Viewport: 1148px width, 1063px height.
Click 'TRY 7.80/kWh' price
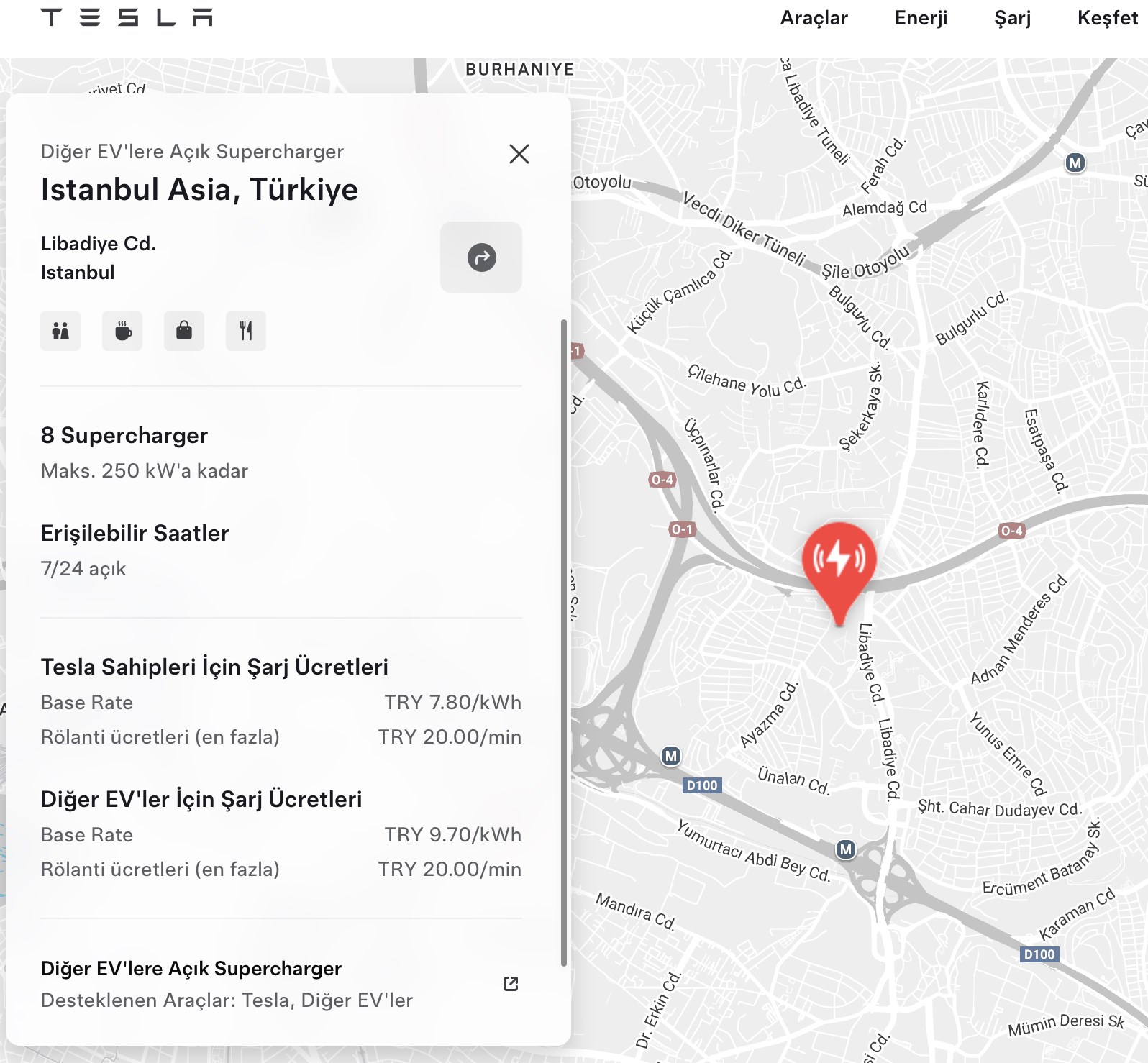coord(453,703)
